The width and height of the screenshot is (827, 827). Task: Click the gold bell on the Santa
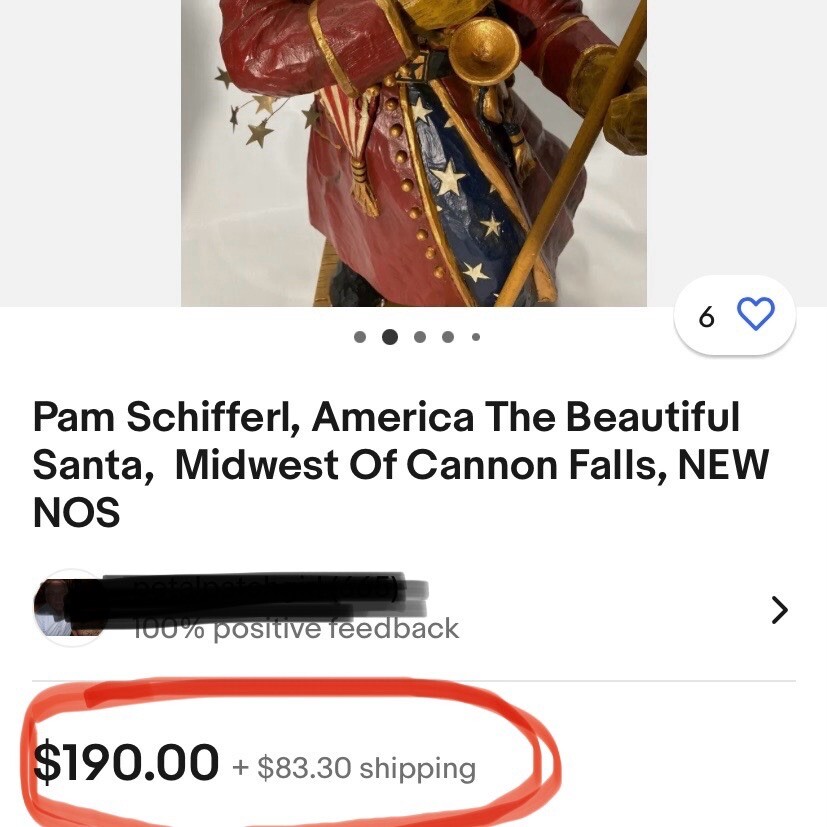point(483,50)
